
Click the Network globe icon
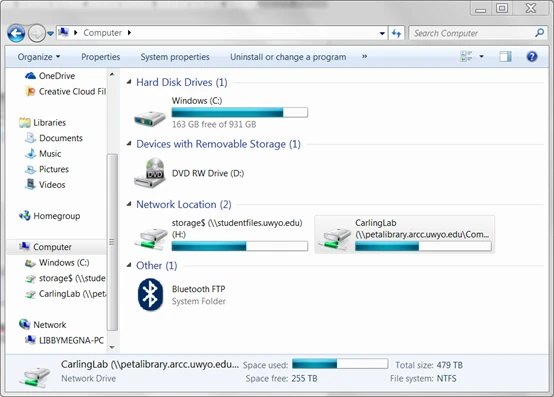tap(24, 324)
